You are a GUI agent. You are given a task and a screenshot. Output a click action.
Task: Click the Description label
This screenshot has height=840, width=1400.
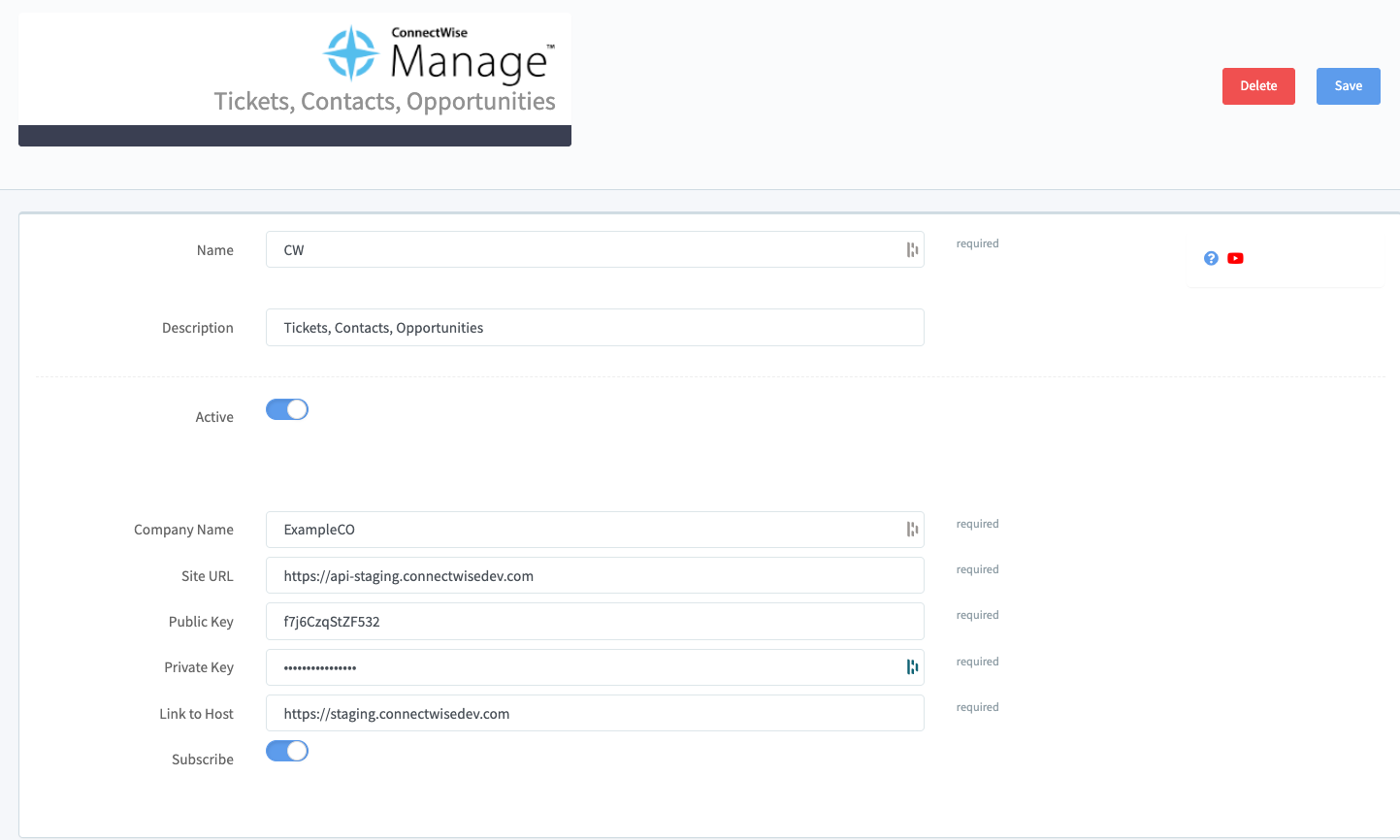tap(198, 328)
